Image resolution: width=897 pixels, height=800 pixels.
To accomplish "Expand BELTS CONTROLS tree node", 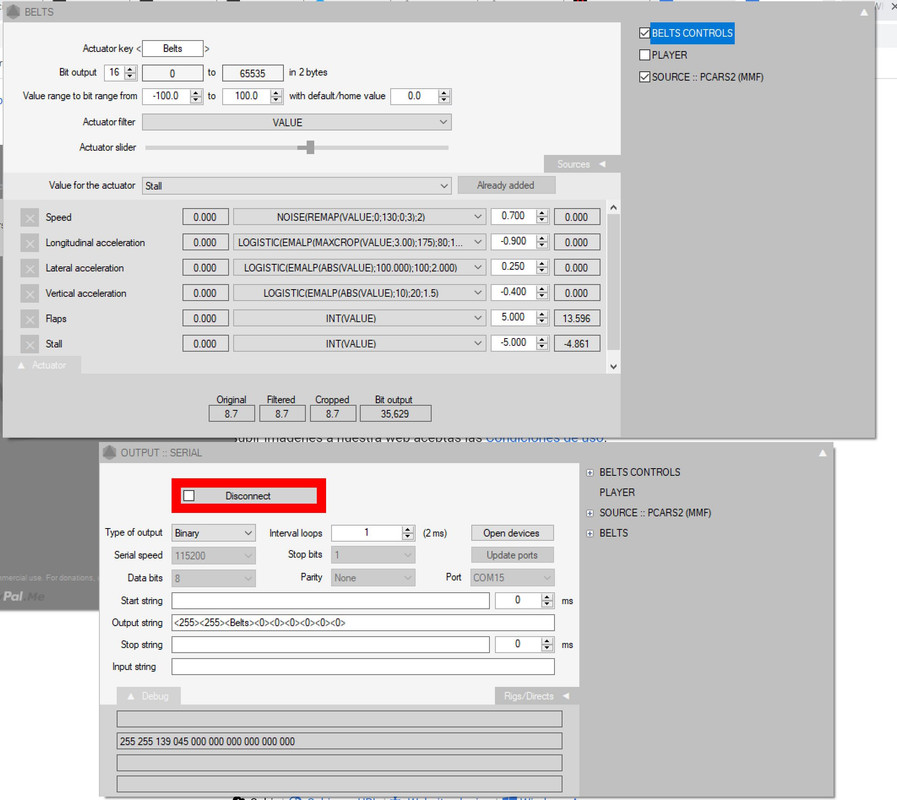I will pyautogui.click(x=590, y=473).
